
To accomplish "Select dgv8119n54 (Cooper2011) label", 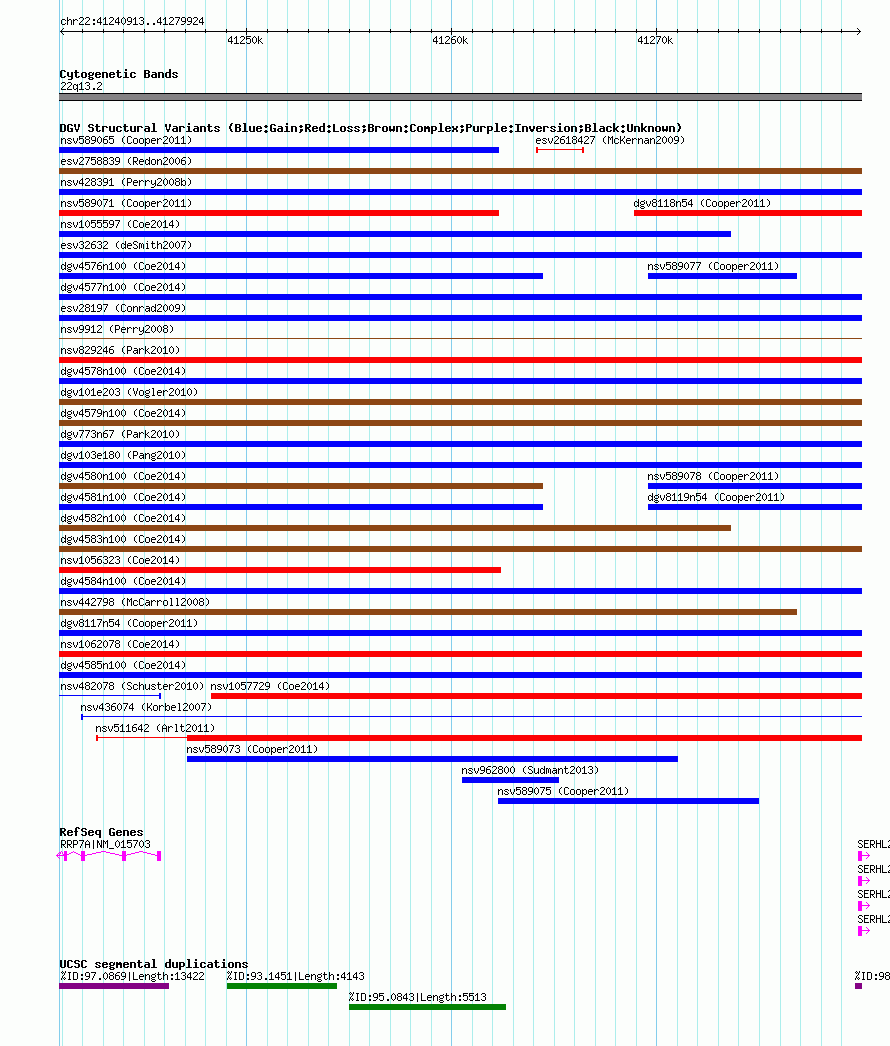I will pos(716,498).
